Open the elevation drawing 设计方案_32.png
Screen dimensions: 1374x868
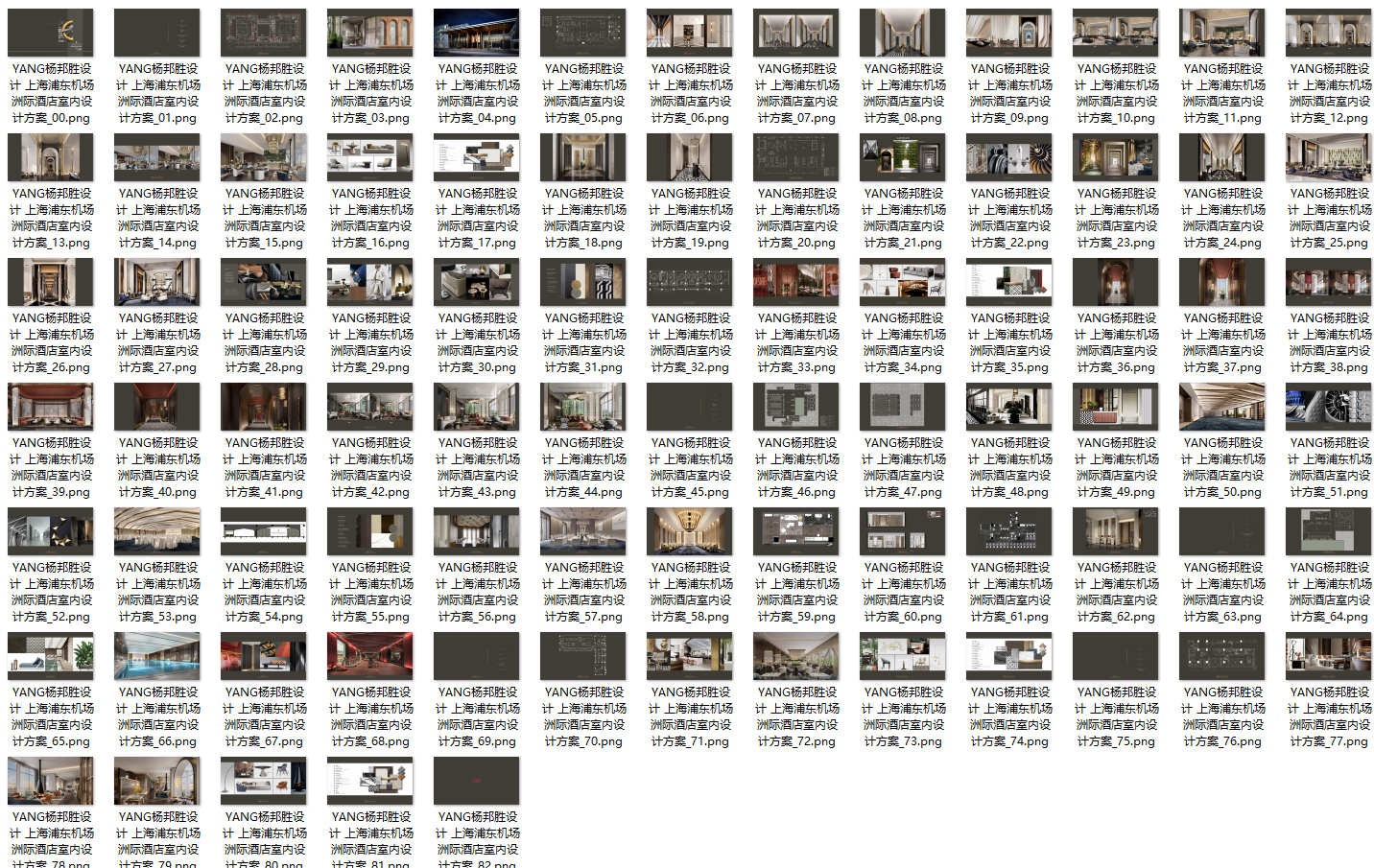point(689,281)
